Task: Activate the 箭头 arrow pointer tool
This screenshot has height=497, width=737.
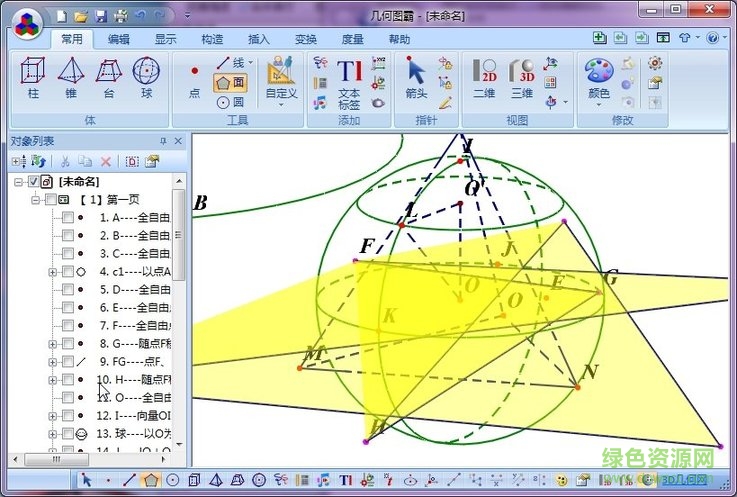Action: tap(416, 78)
